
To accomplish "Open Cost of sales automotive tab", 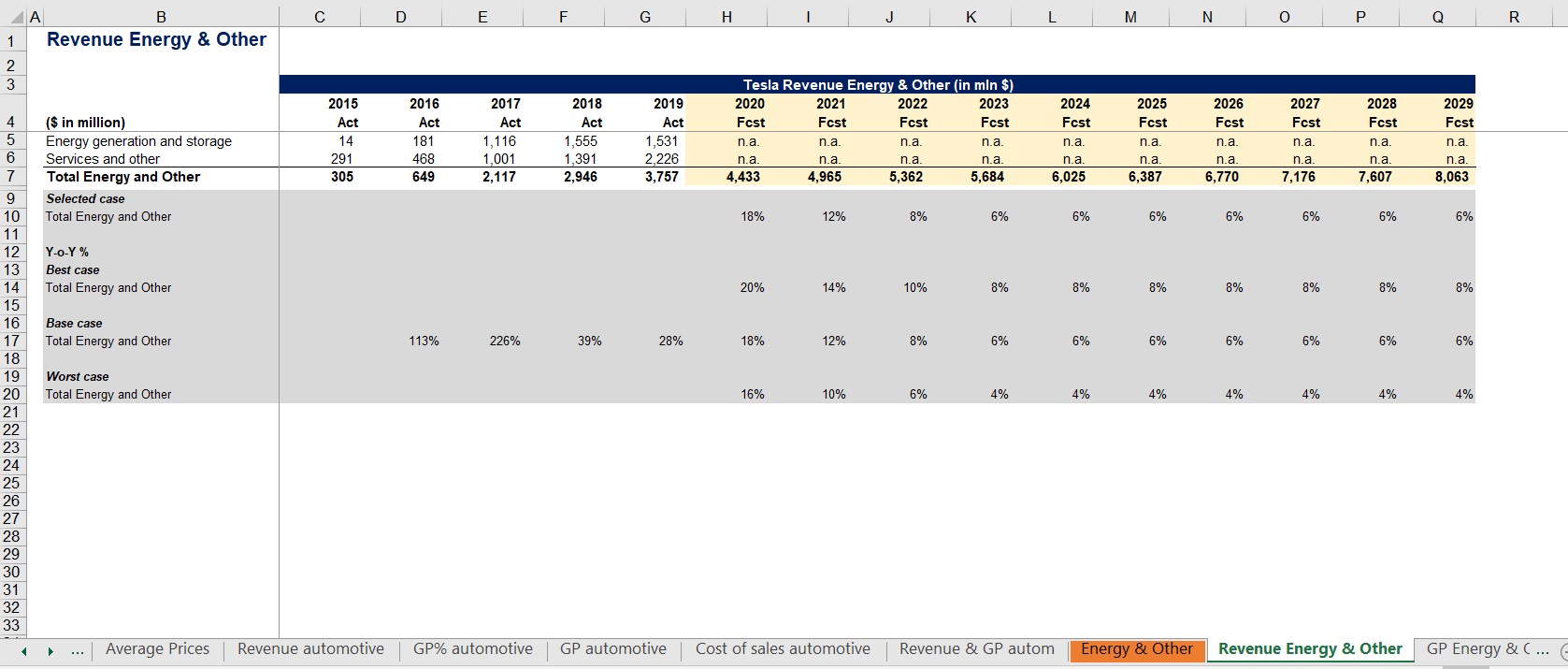I will pyautogui.click(x=783, y=649).
